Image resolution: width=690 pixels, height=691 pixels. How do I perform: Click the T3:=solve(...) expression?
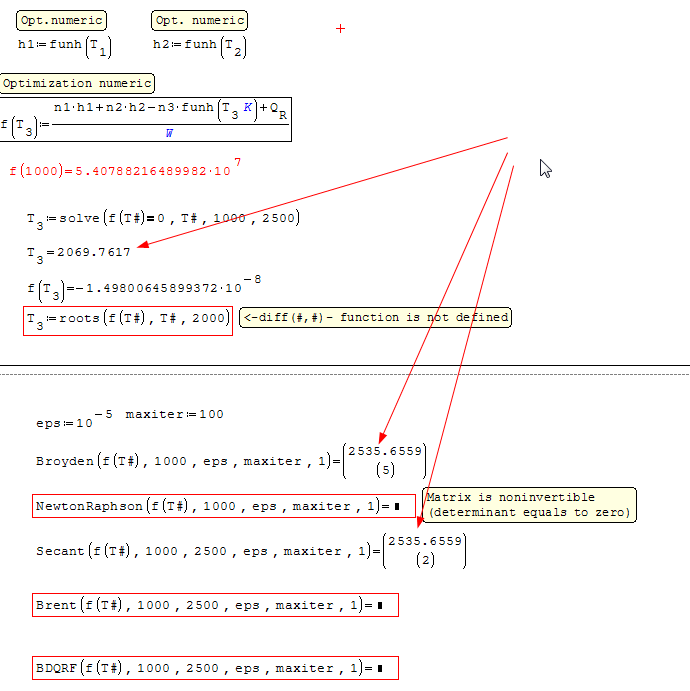click(x=163, y=219)
